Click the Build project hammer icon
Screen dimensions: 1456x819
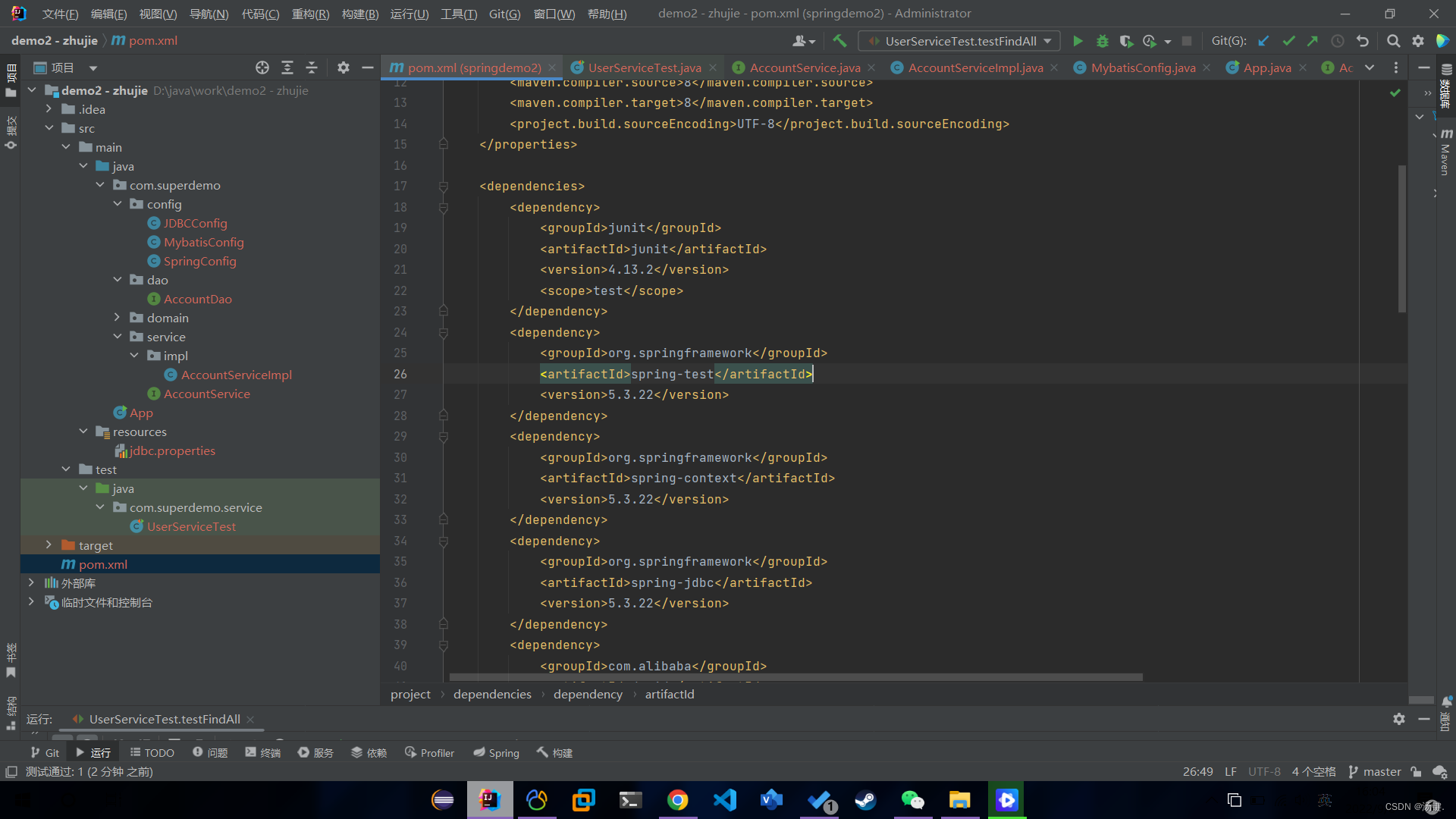[x=839, y=41]
